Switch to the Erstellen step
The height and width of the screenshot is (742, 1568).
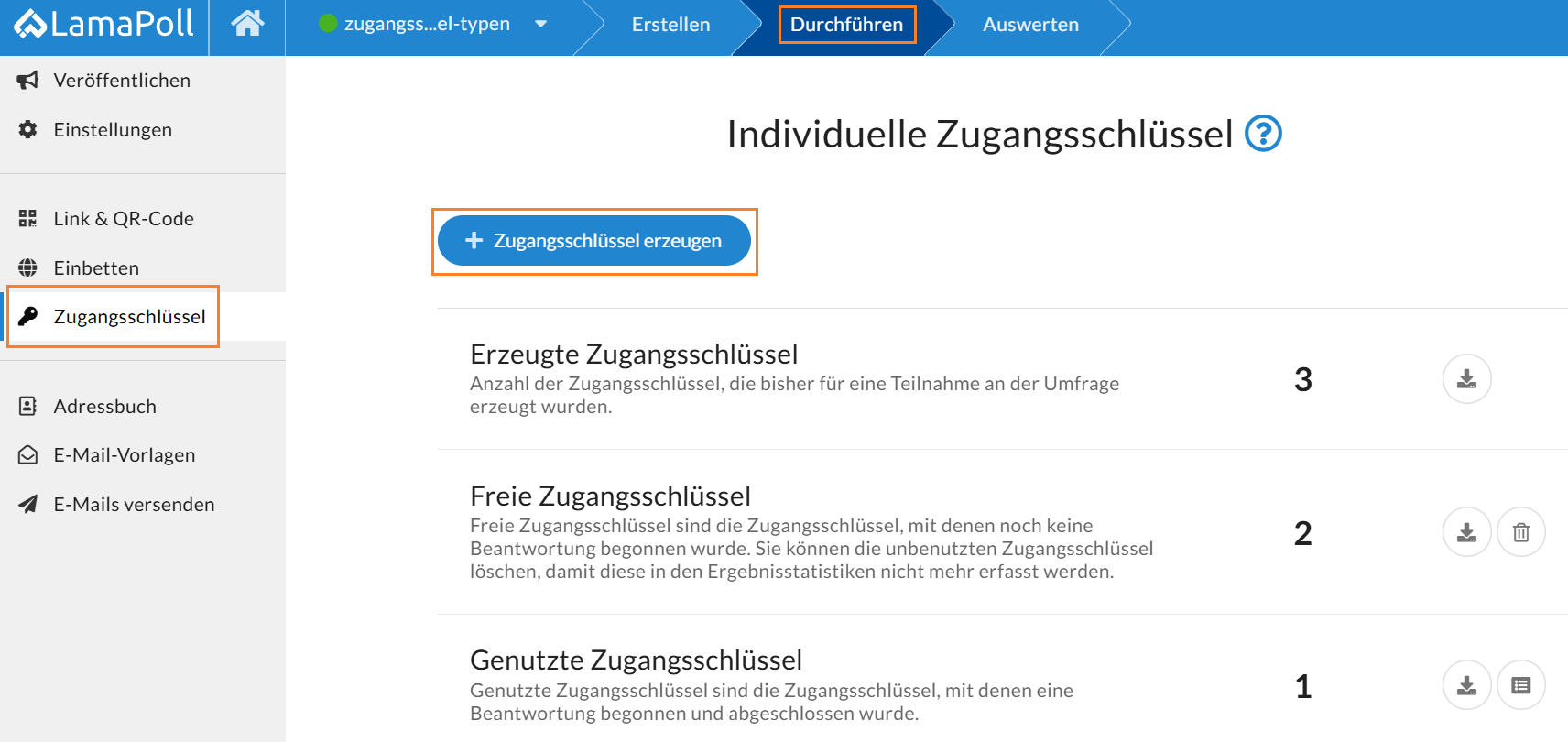coord(670,25)
